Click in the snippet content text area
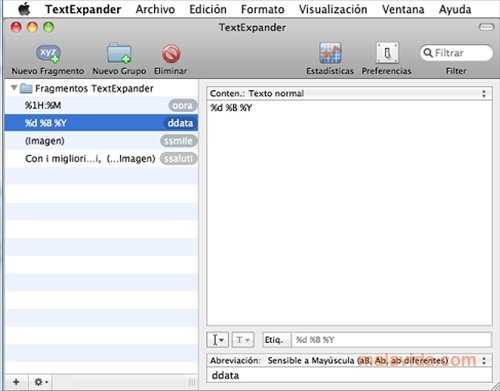Viewport: 500px width, 391px height. pos(349,213)
